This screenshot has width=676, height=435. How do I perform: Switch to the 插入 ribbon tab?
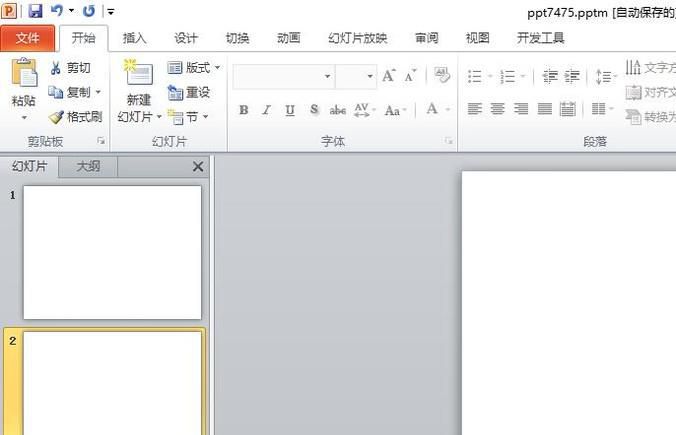pyautogui.click(x=135, y=38)
